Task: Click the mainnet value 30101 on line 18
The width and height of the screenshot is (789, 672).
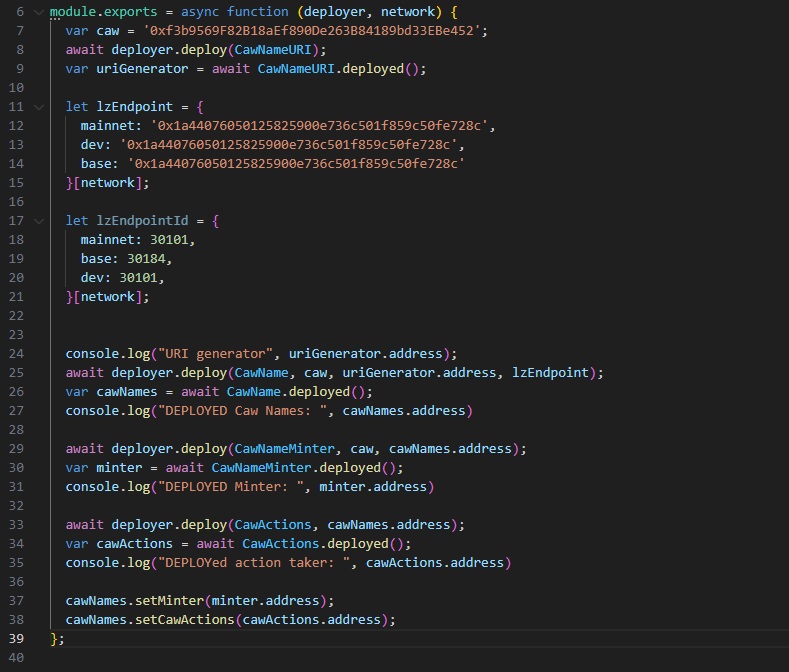Action: (x=169, y=240)
